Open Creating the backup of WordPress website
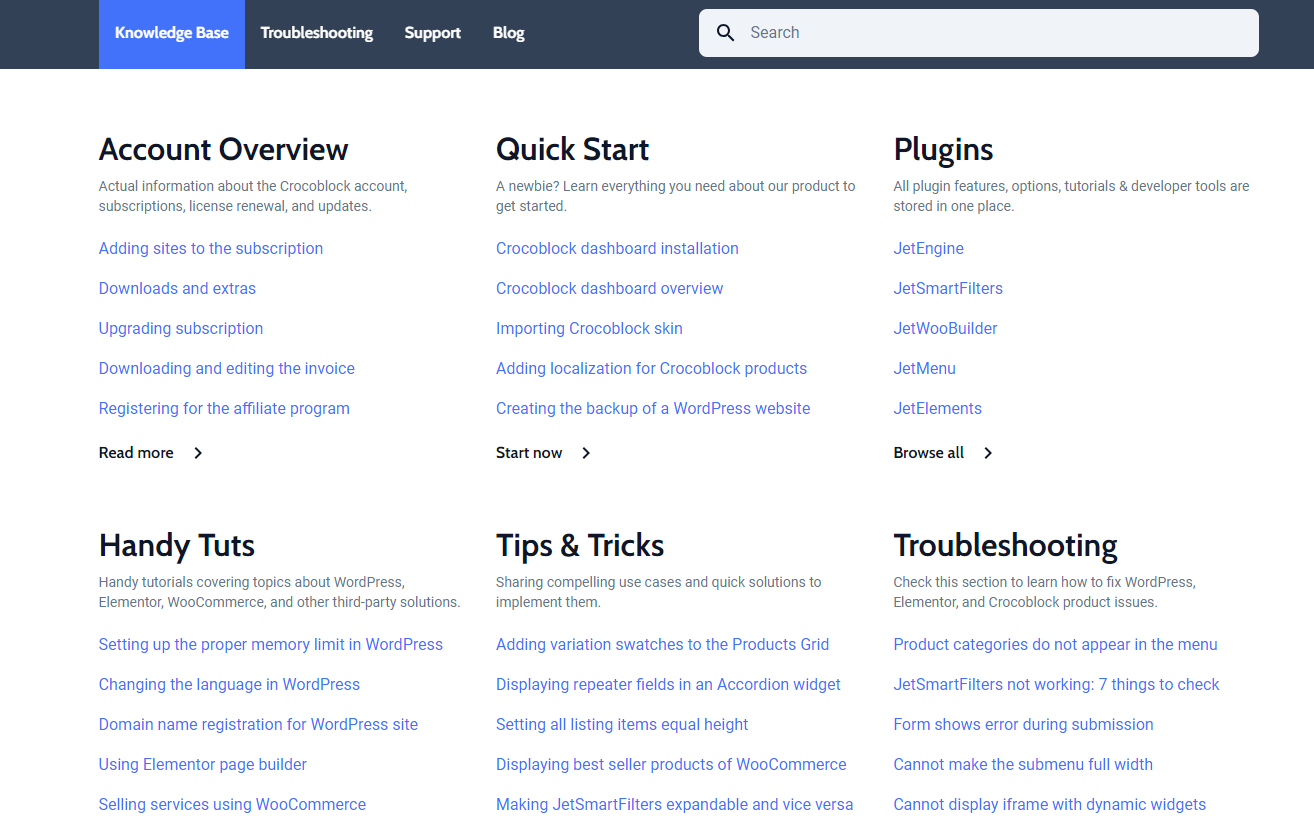1314x826 pixels. point(653,408)
